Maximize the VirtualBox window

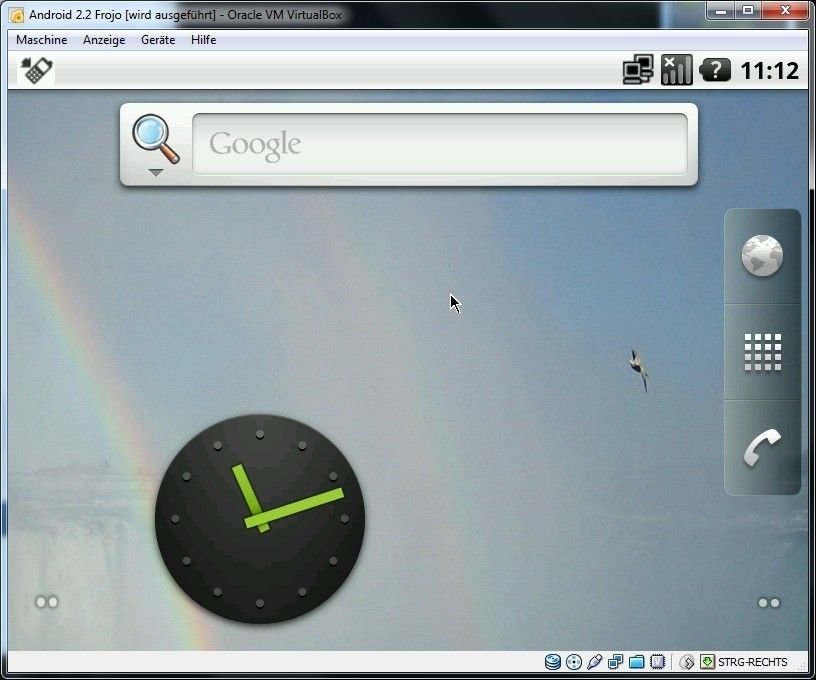[748, 10]
